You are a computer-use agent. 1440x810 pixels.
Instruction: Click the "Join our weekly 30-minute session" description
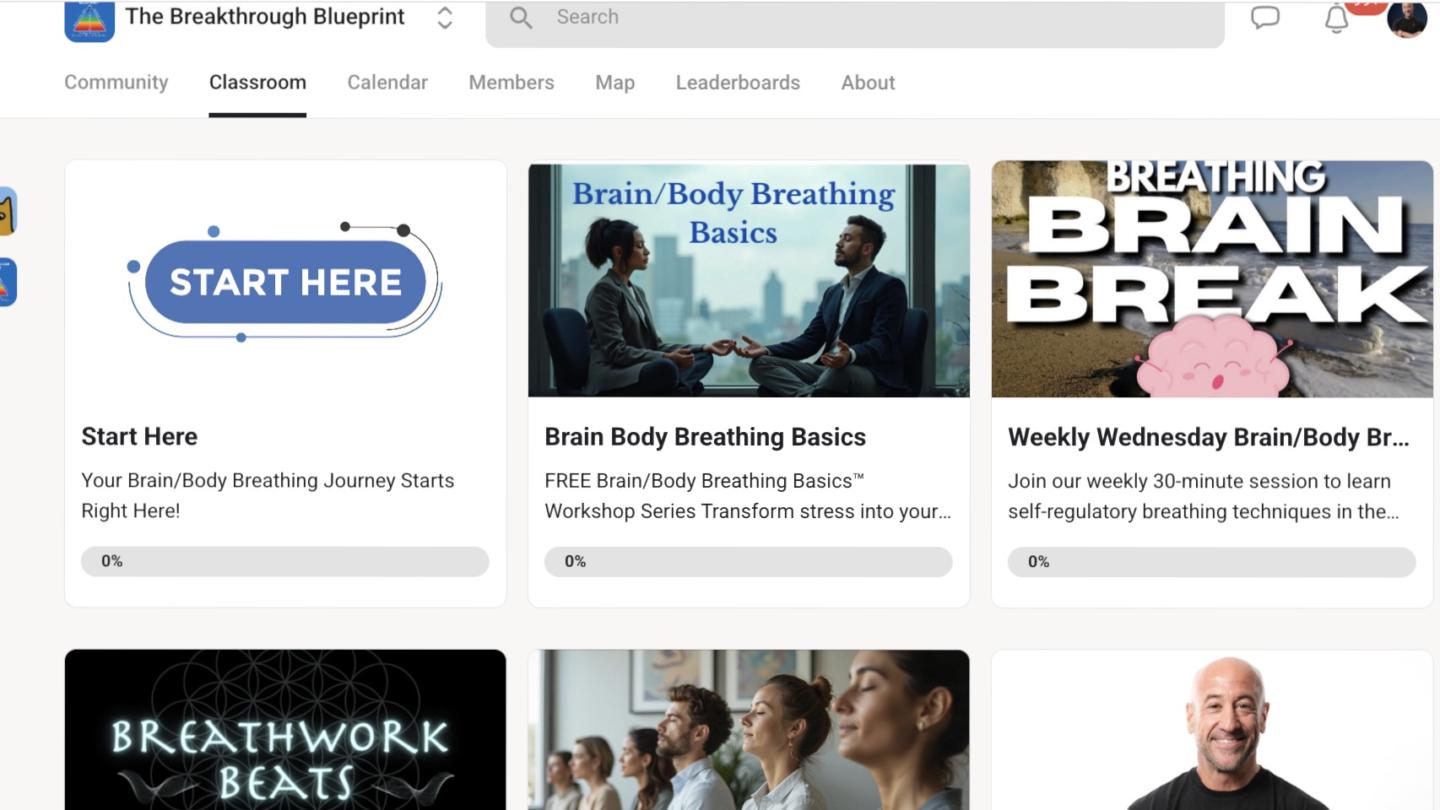coord(1204,496)
